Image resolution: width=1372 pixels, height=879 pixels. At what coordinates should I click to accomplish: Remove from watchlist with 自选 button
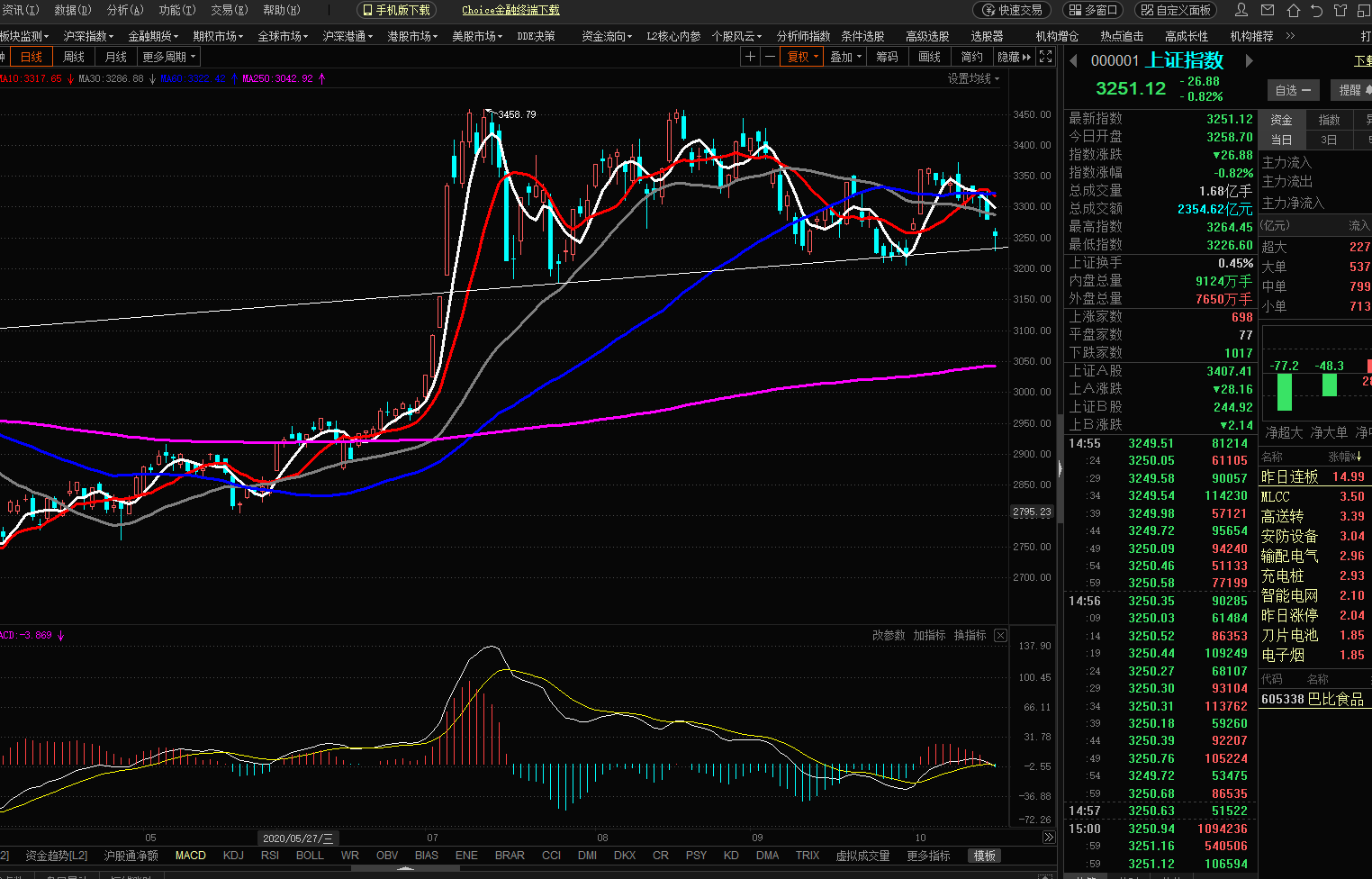(1293, 90)
